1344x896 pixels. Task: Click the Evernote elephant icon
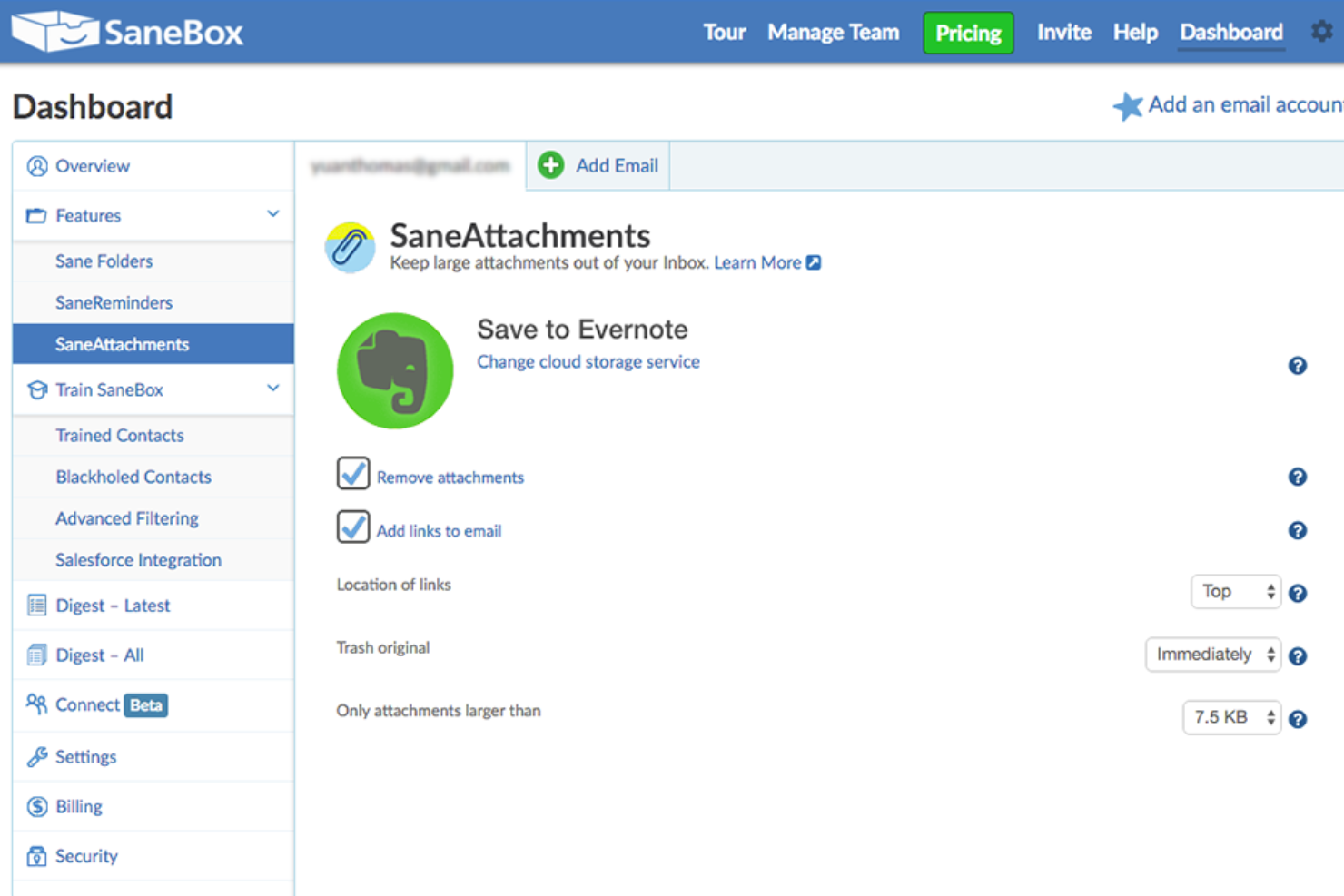click(394, 369)
